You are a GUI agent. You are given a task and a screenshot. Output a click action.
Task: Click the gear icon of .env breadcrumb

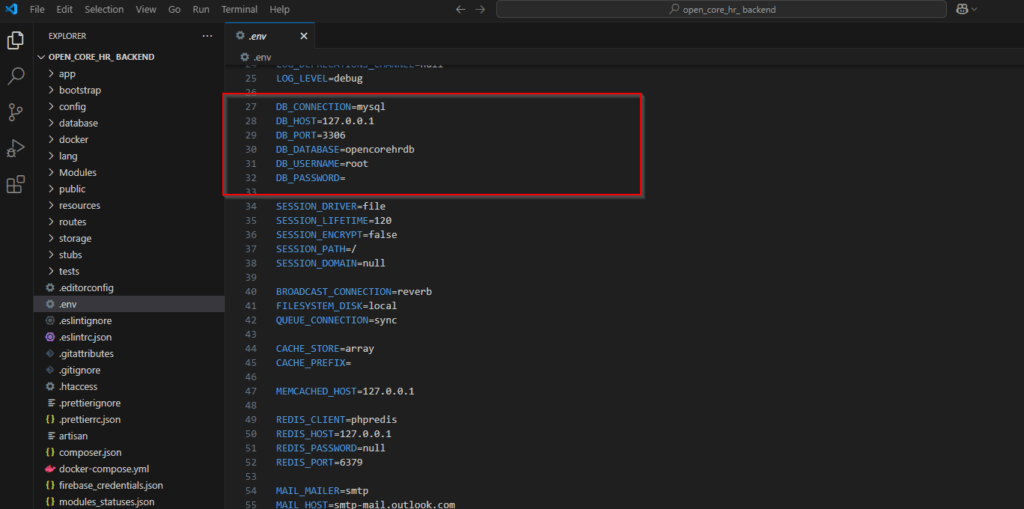(x=244, y=57)
